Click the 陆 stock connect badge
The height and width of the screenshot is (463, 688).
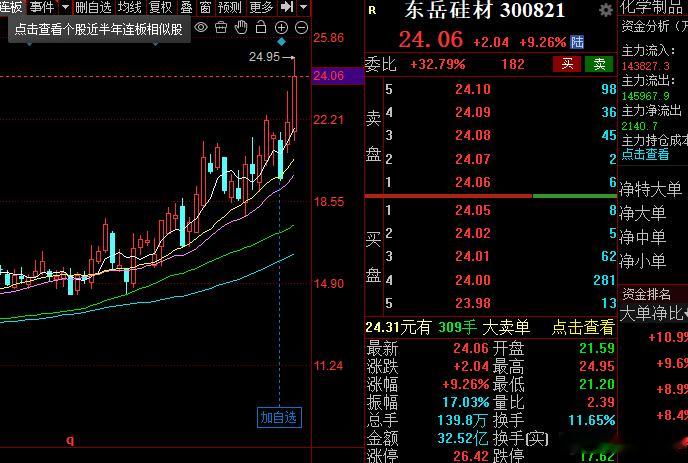(x=577, y=42)
